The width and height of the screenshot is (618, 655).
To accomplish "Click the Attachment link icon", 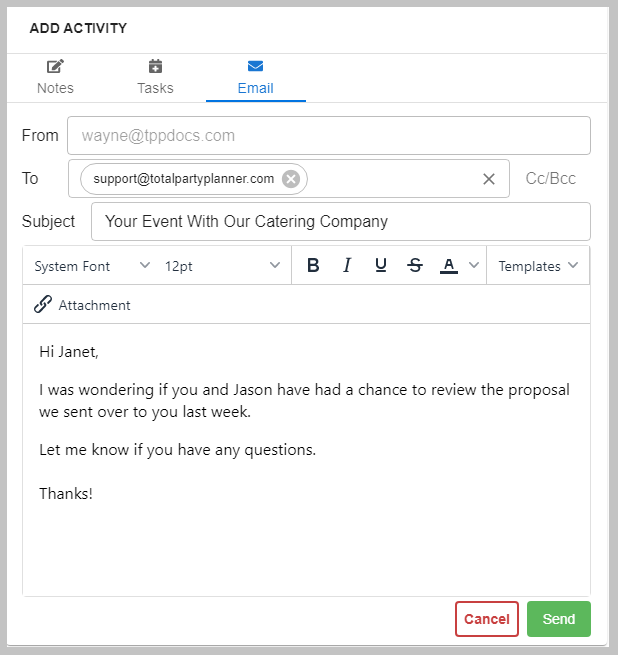I will coord(43,305).
